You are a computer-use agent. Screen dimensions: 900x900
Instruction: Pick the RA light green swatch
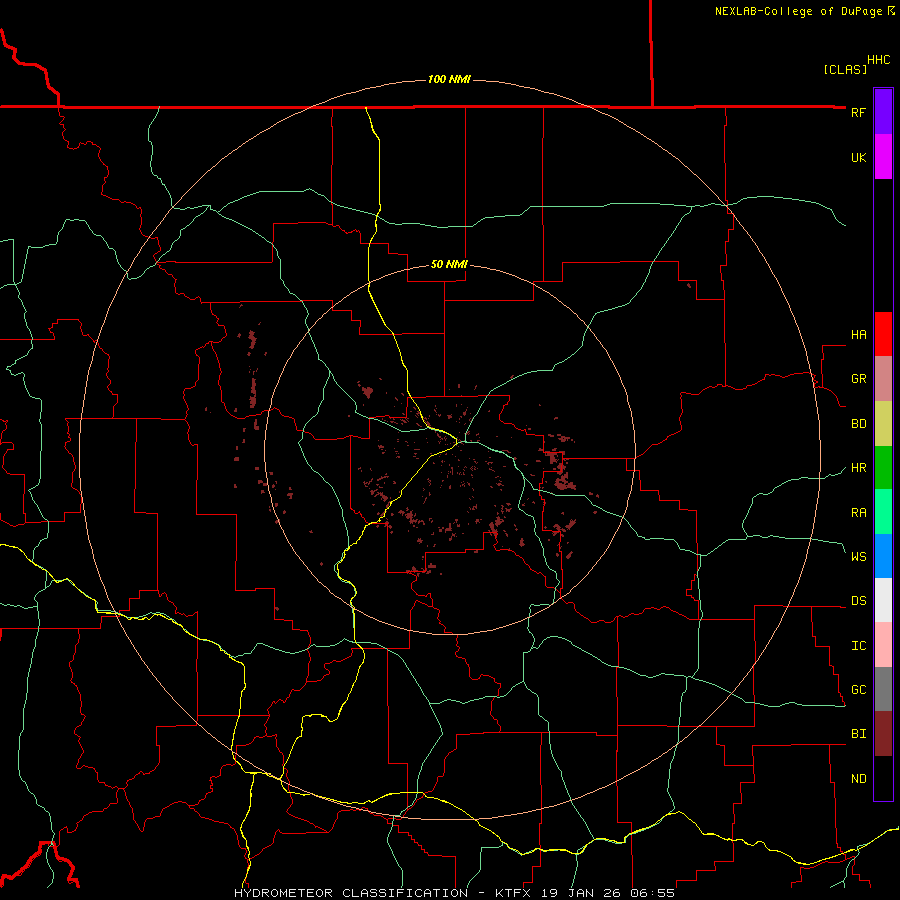tap(883, 512)
